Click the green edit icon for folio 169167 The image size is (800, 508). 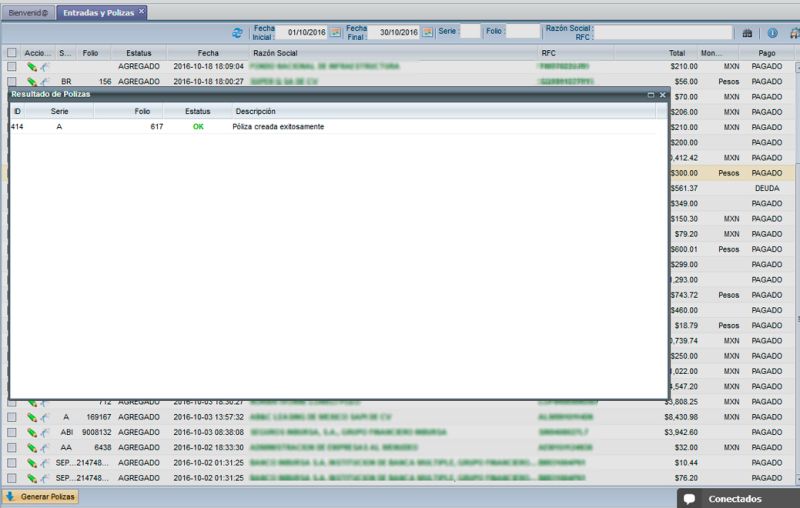pyautogui.click(x=32, y=417)
